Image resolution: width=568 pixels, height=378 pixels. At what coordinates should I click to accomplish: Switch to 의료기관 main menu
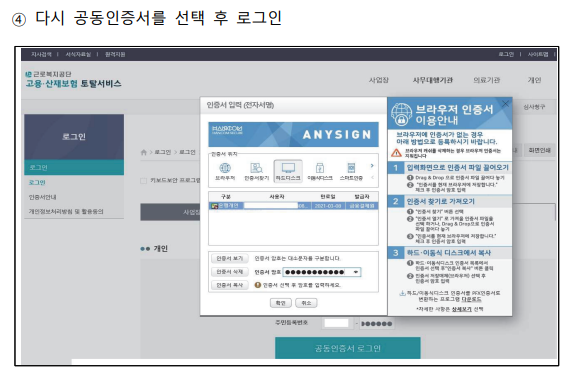point(486,80)
